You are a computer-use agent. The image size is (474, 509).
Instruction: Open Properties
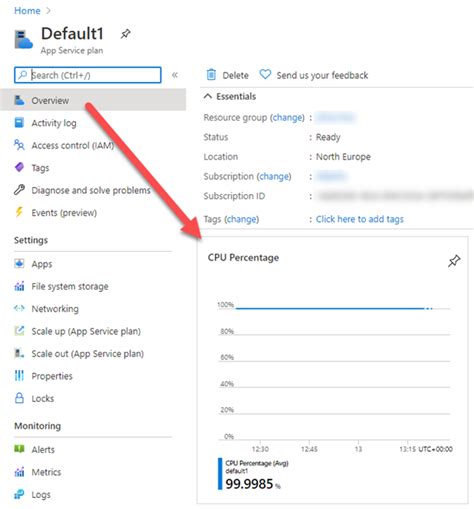(52, 376)
